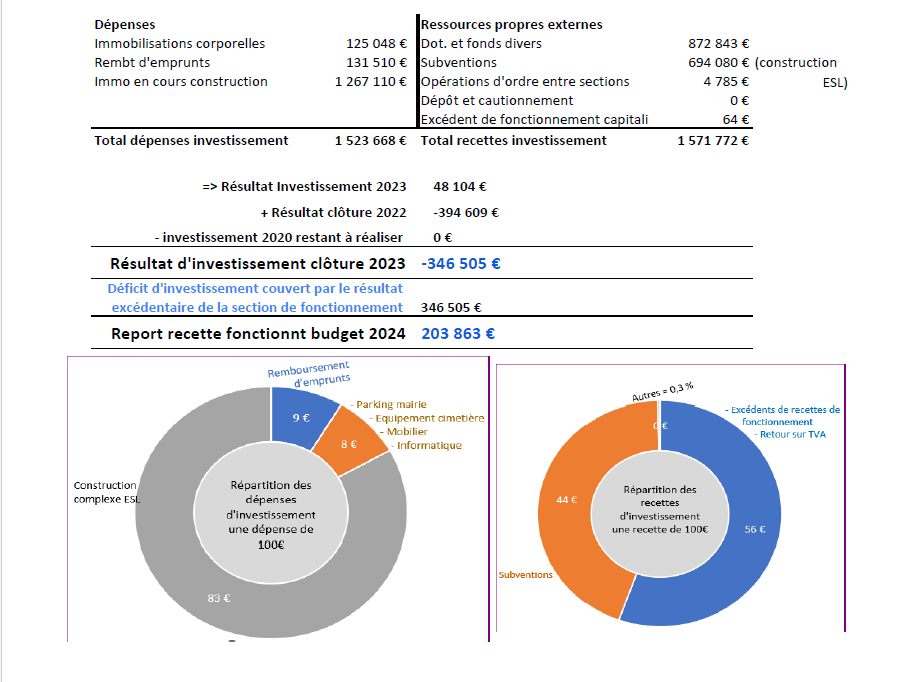Select the orange 8 € donut slice
Image resolution: width=898 pixels, height=682 pixels.
pos(349,443)
